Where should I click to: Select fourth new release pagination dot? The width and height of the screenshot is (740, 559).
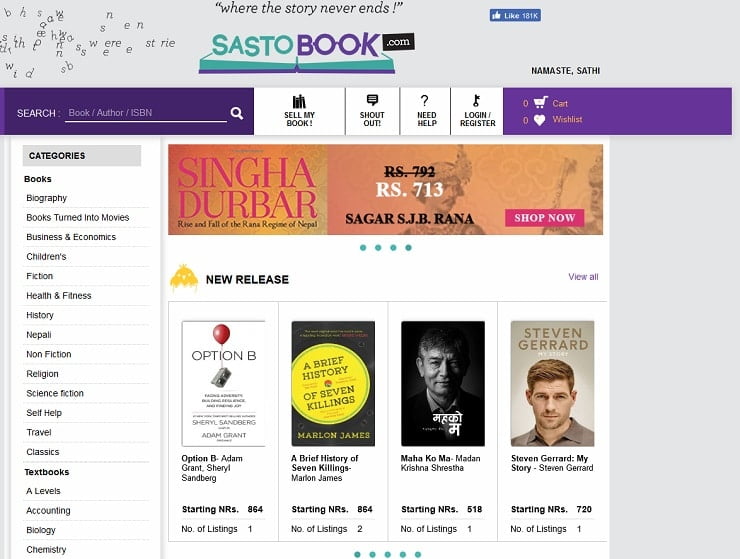403,554
